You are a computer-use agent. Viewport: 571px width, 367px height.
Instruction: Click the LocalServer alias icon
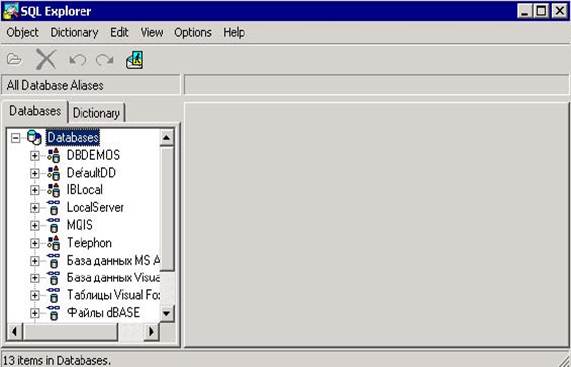coord(54,208)
